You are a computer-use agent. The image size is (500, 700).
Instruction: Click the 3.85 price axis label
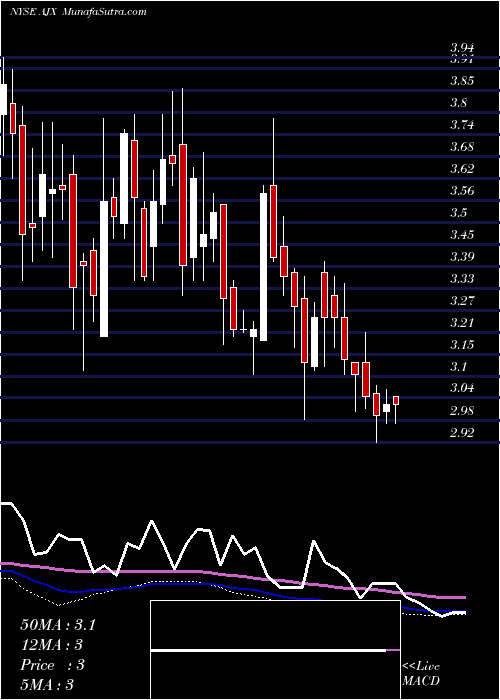[x=462, y=81]
